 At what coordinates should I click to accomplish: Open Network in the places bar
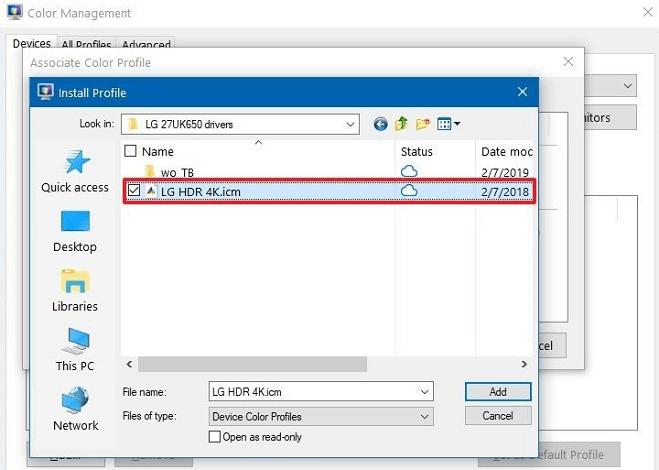[75, 409]
